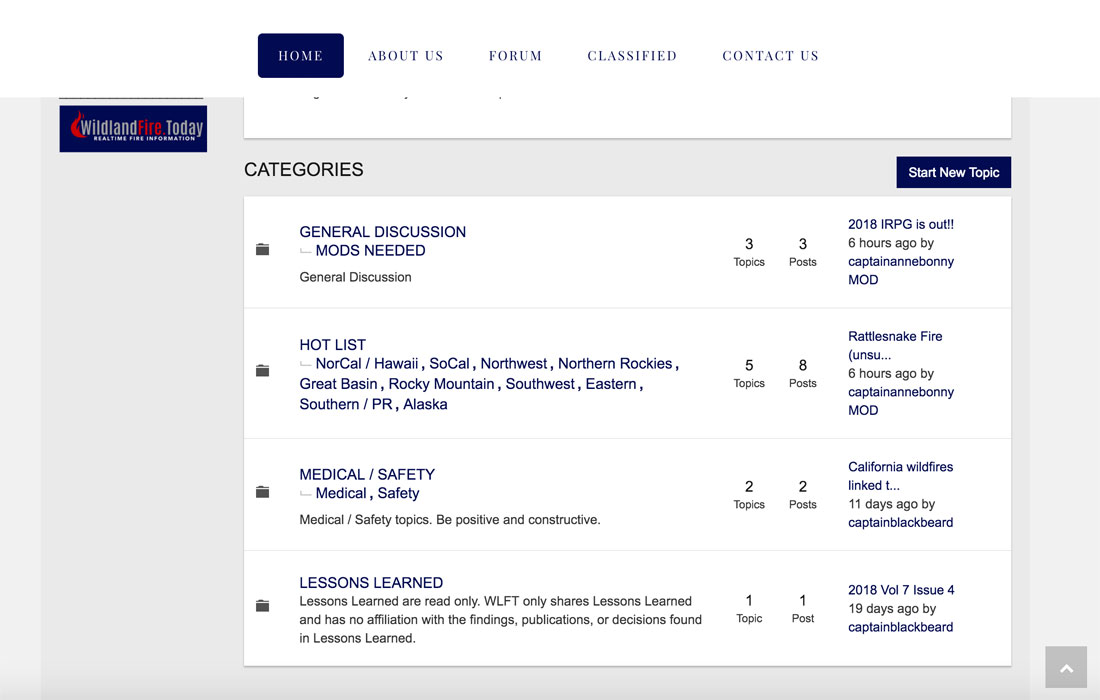Click the folder icon beside Hot List
Screen dimensions: 1100x700
click(262, 371)
